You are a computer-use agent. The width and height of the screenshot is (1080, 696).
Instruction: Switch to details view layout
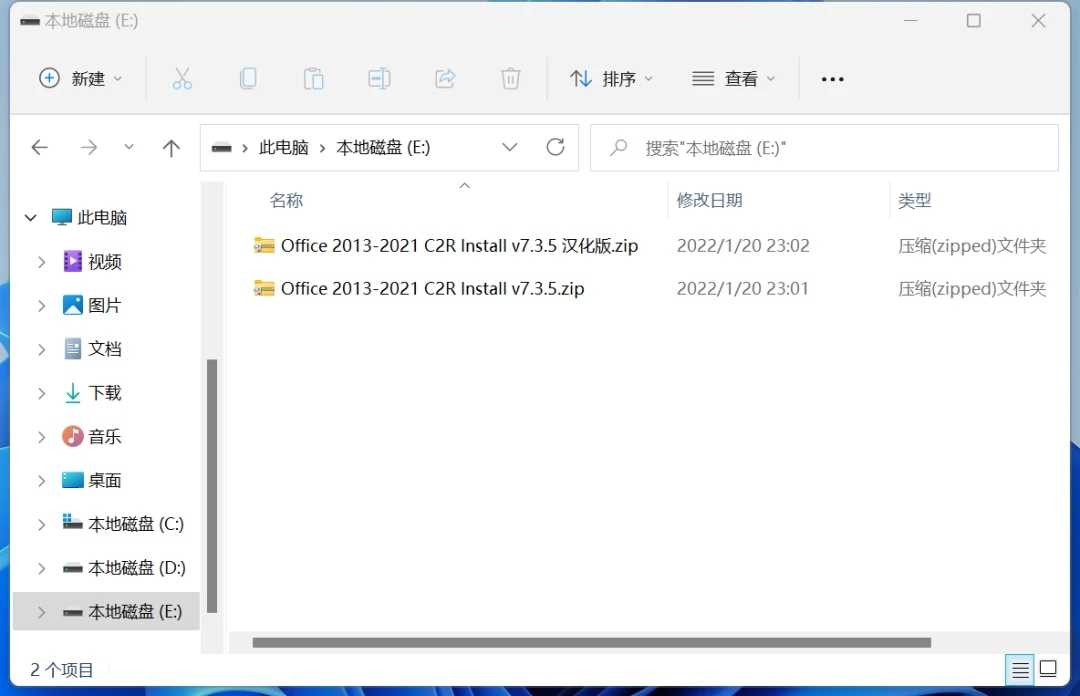point(1020,669)
